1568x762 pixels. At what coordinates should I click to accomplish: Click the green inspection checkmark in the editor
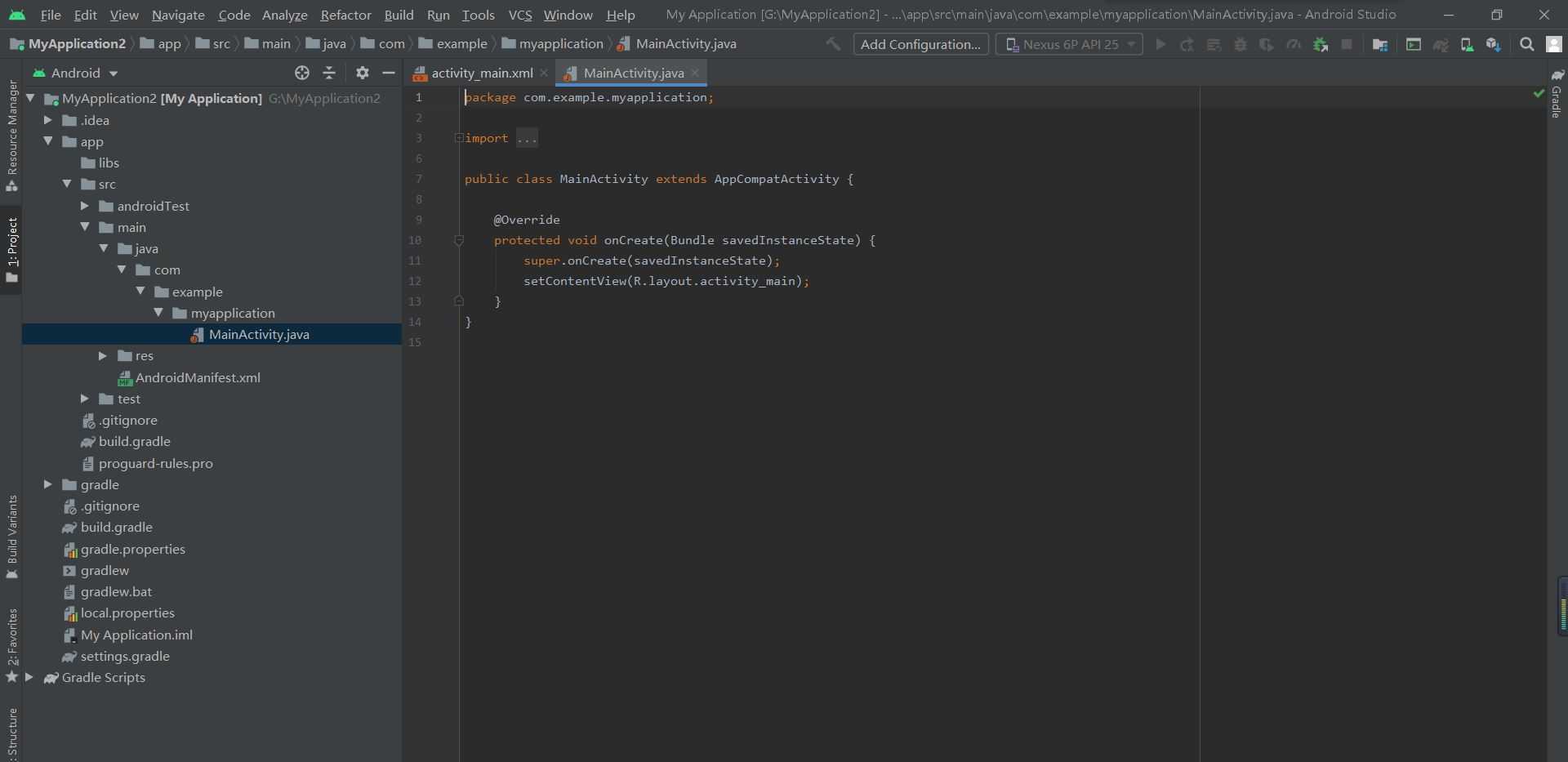pyautogui.click(x=1539, y=95)
